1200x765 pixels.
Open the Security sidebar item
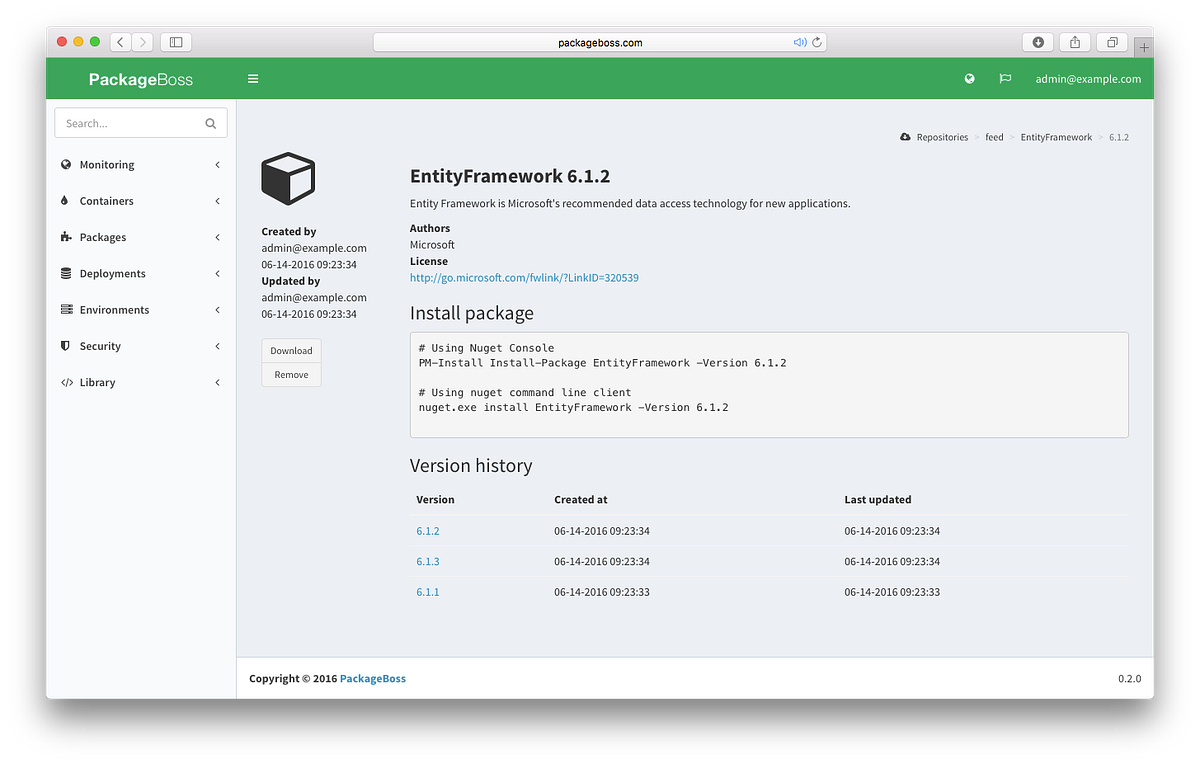click(141, 346)
